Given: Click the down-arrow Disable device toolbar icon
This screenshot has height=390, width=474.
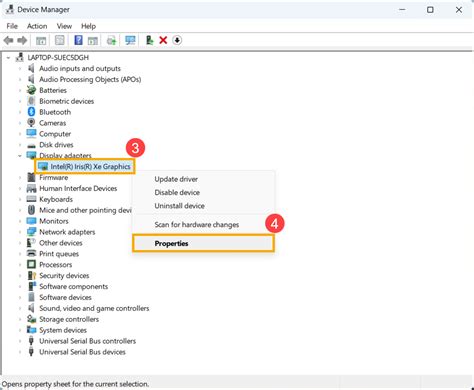Looking at the screenshot, I should [177, 40].
